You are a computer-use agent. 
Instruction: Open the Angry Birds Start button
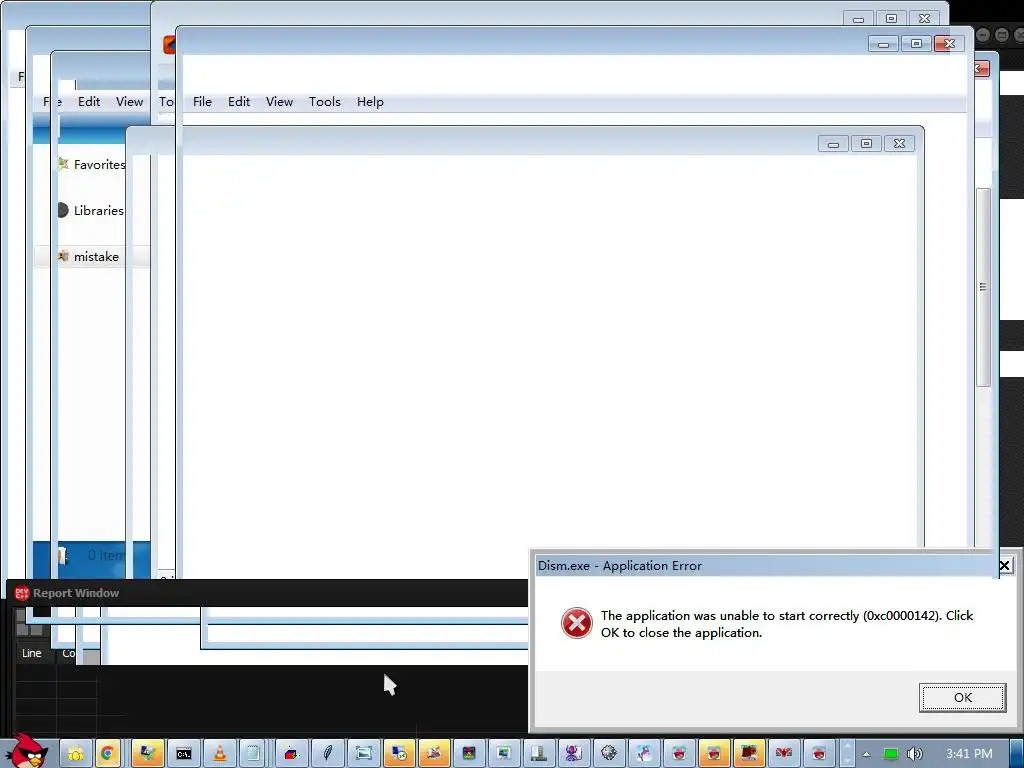(26, 751)
